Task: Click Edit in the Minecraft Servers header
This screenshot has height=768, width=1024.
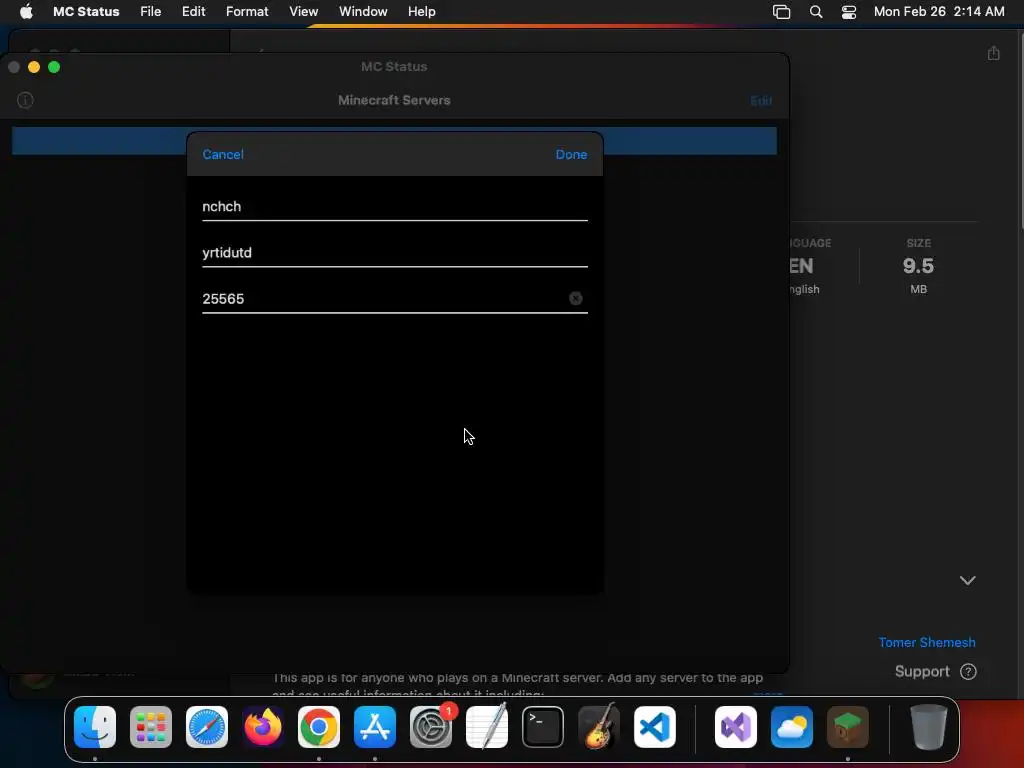Action: pyautogui.click(x=761, y=101)
